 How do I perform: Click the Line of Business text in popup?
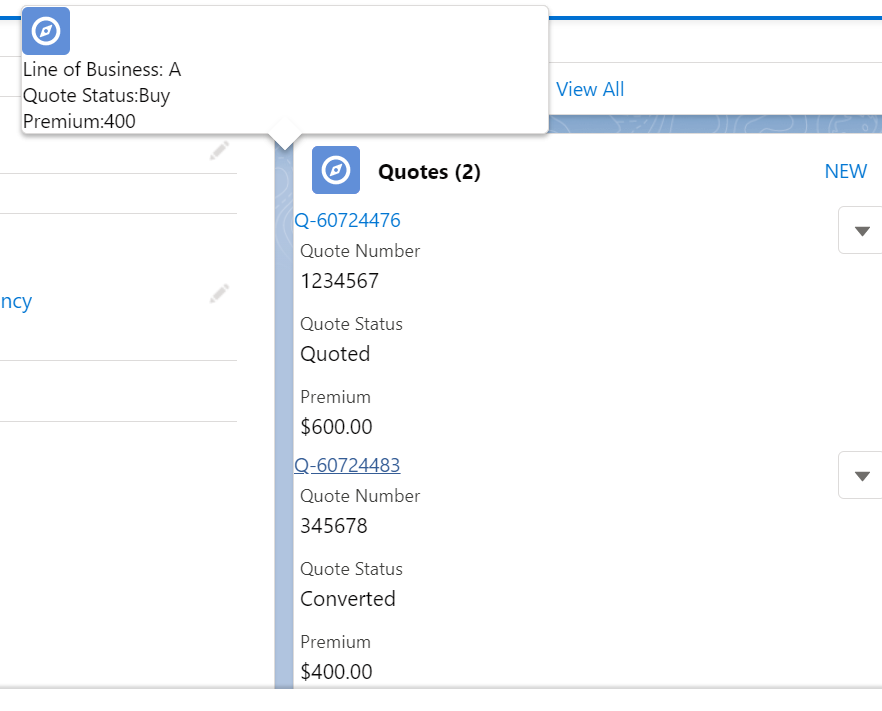pos(102,70)
